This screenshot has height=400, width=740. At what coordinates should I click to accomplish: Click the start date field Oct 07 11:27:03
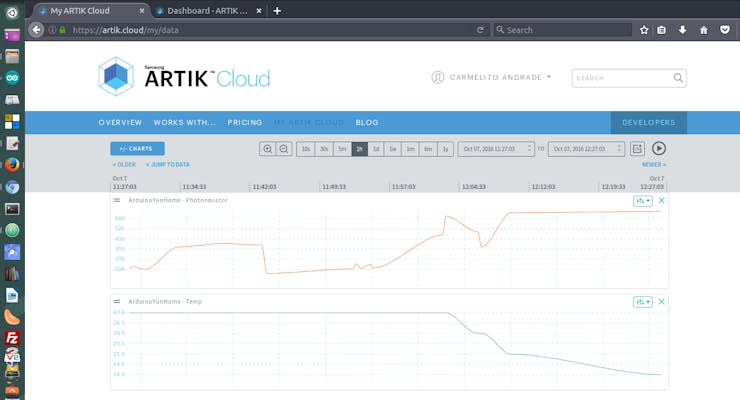click(496, 149)
